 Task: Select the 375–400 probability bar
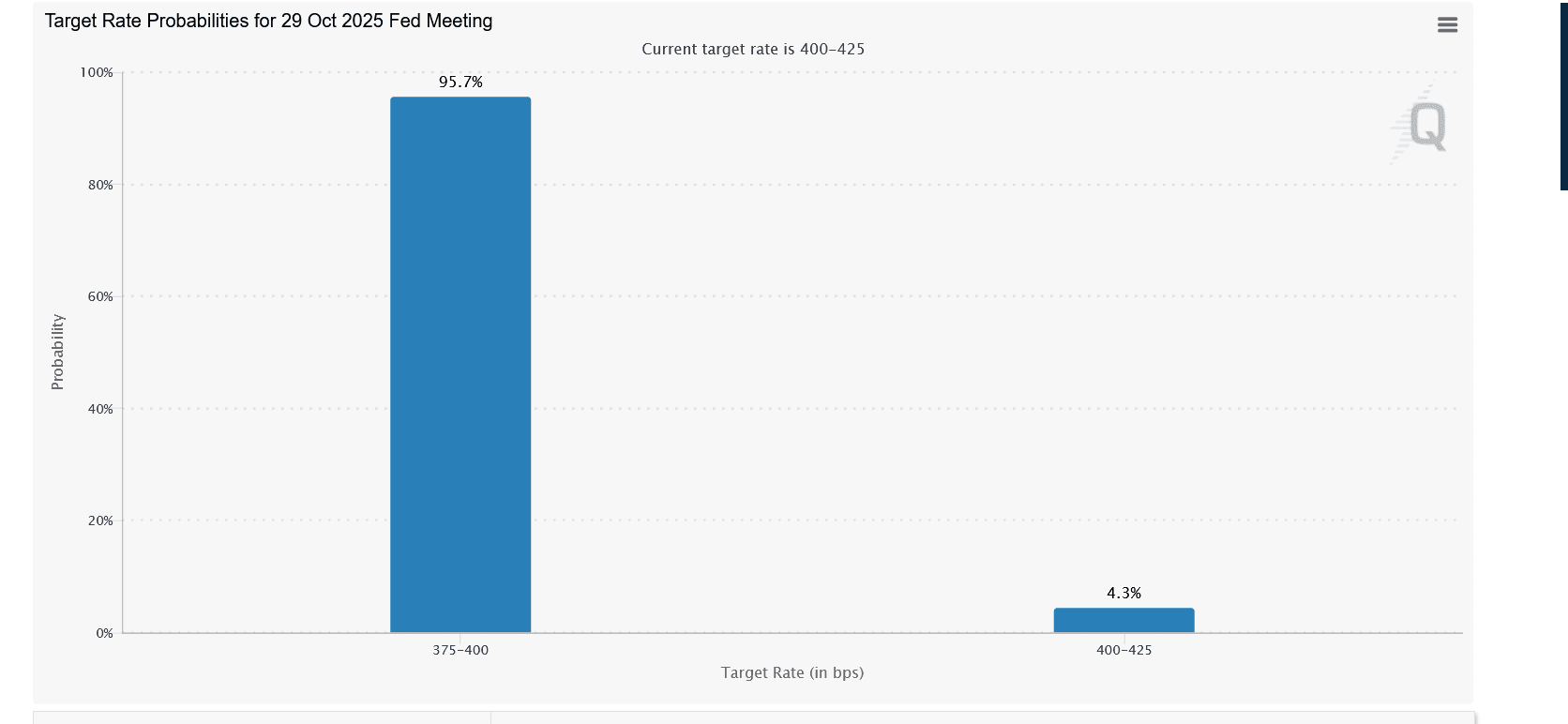pyautogui.click(x=460, y=366)
